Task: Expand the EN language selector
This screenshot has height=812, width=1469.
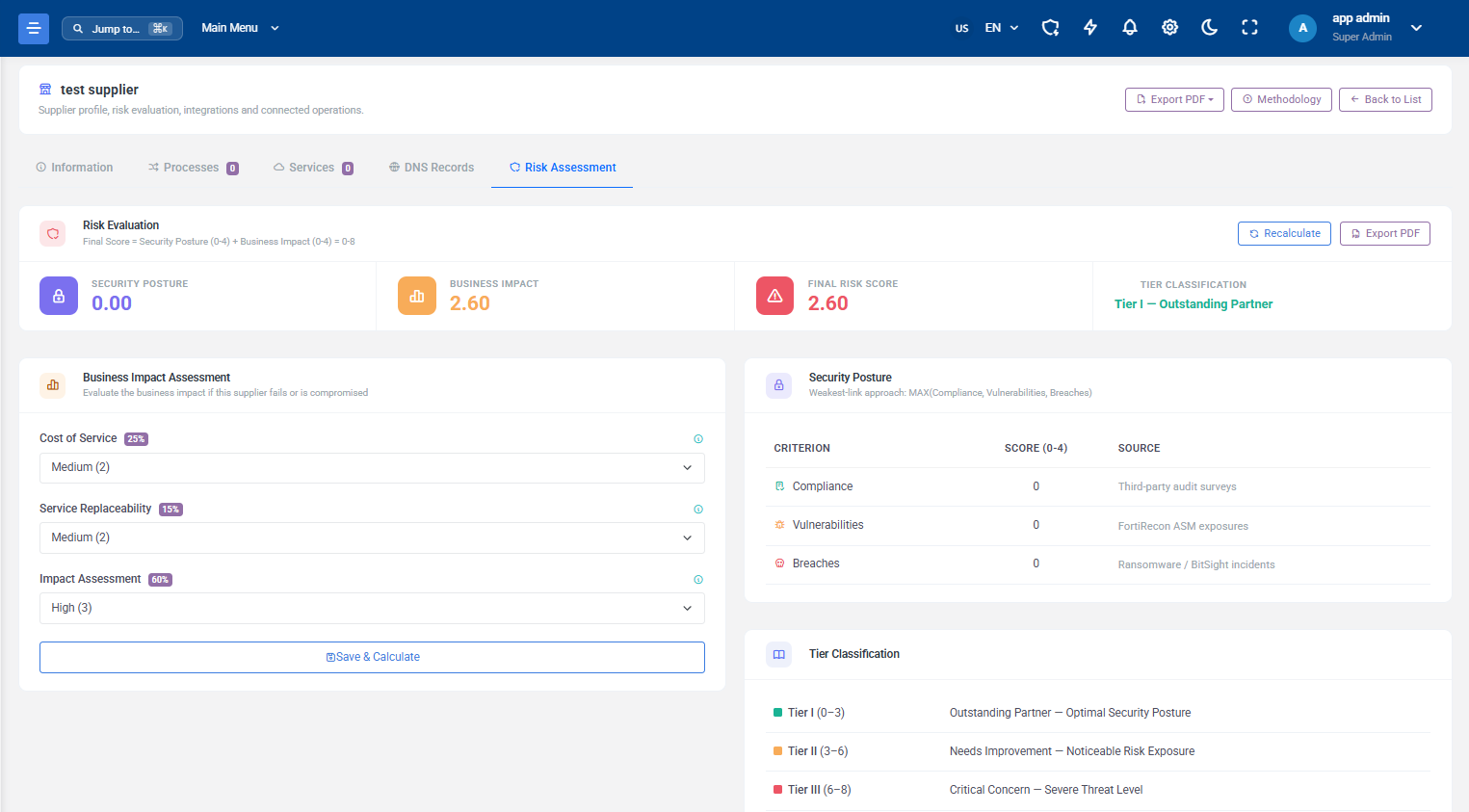Action: pyautogui.click(x=1002, y=28)
